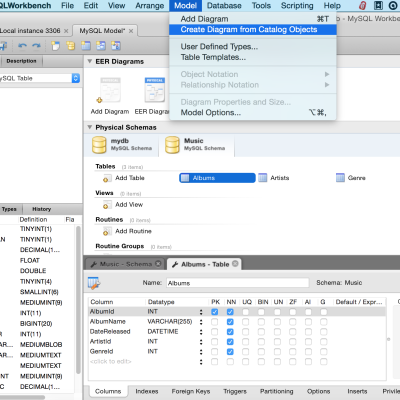Click the new view toolbar icon
The image size is (400, 400).
(101, 46)
